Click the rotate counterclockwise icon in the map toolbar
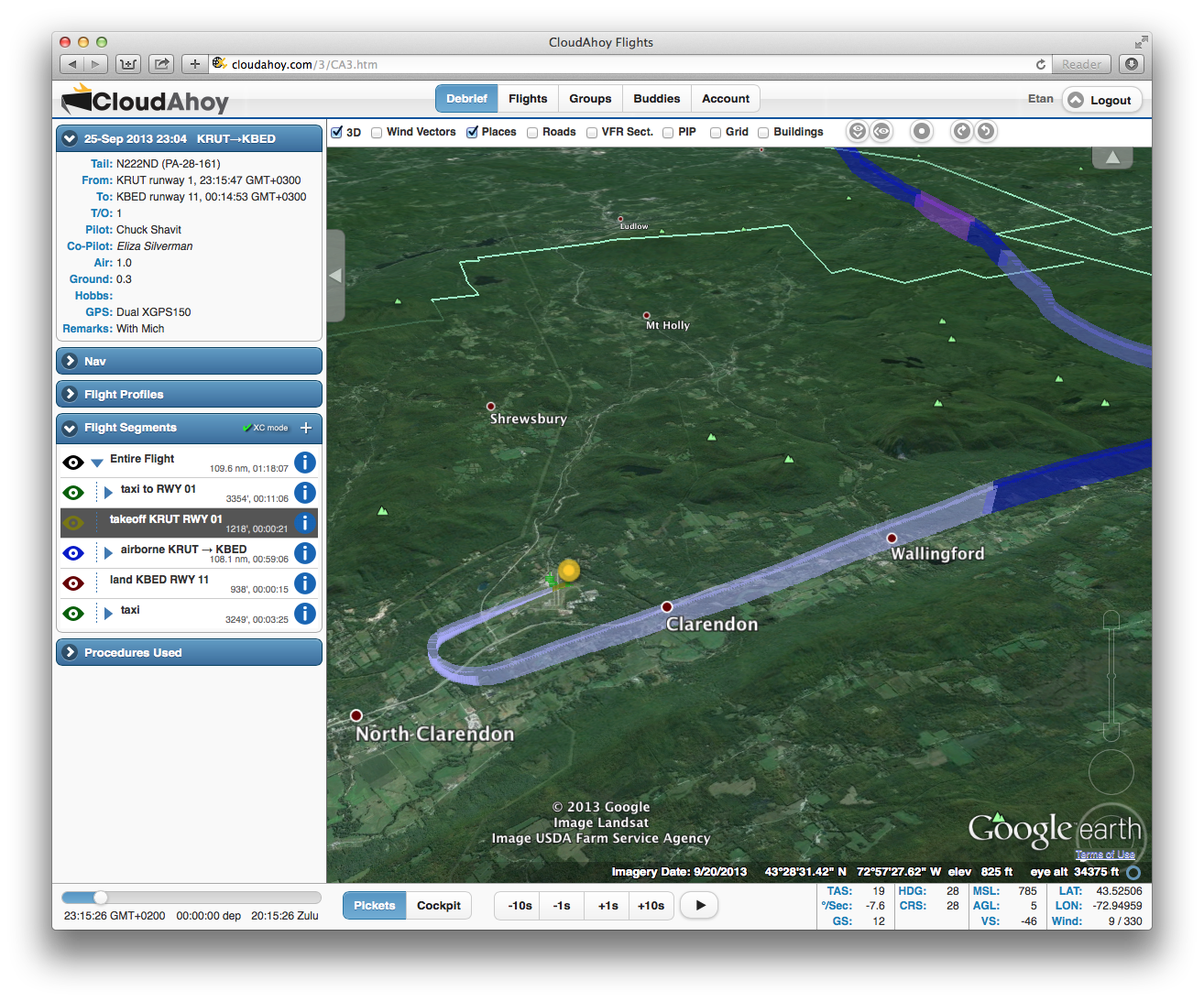 tap(986, 132)
